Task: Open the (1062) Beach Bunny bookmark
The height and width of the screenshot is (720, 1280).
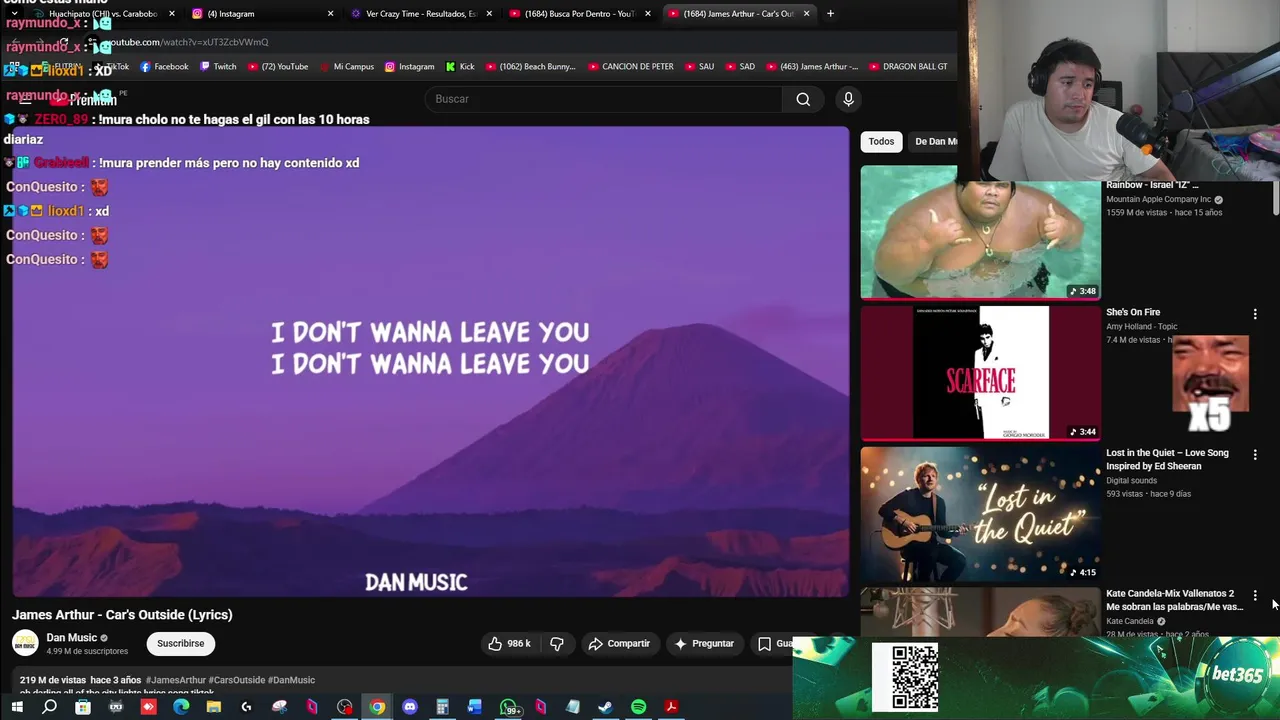Action: pos(530,67)
